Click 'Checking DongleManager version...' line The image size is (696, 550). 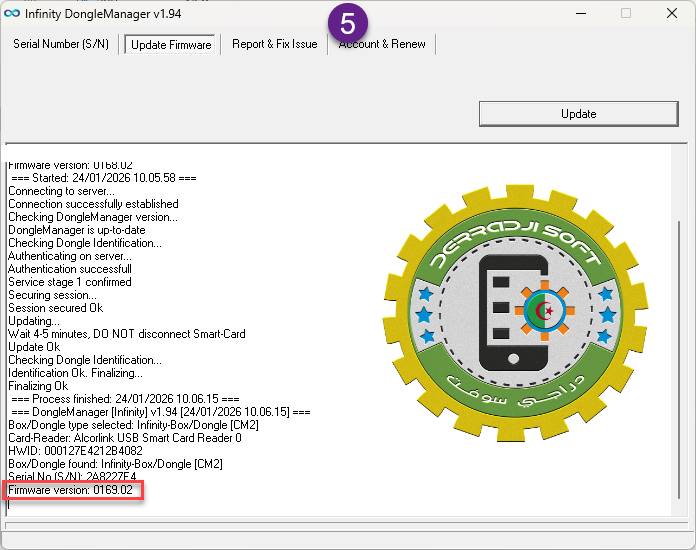tap(93, 218)
